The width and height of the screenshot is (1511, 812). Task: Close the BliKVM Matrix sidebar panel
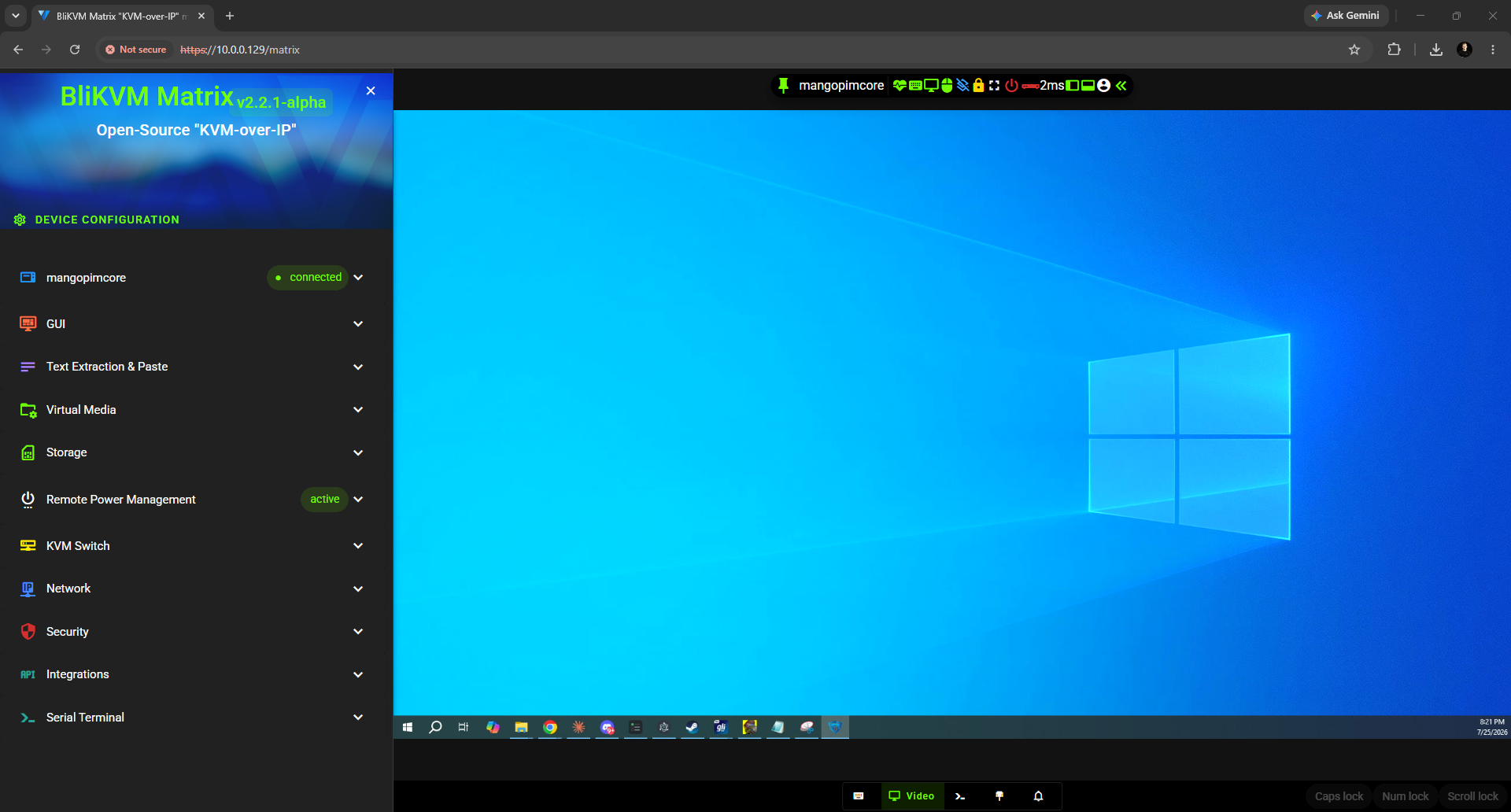pyautogui.click(x=371, y=90)
